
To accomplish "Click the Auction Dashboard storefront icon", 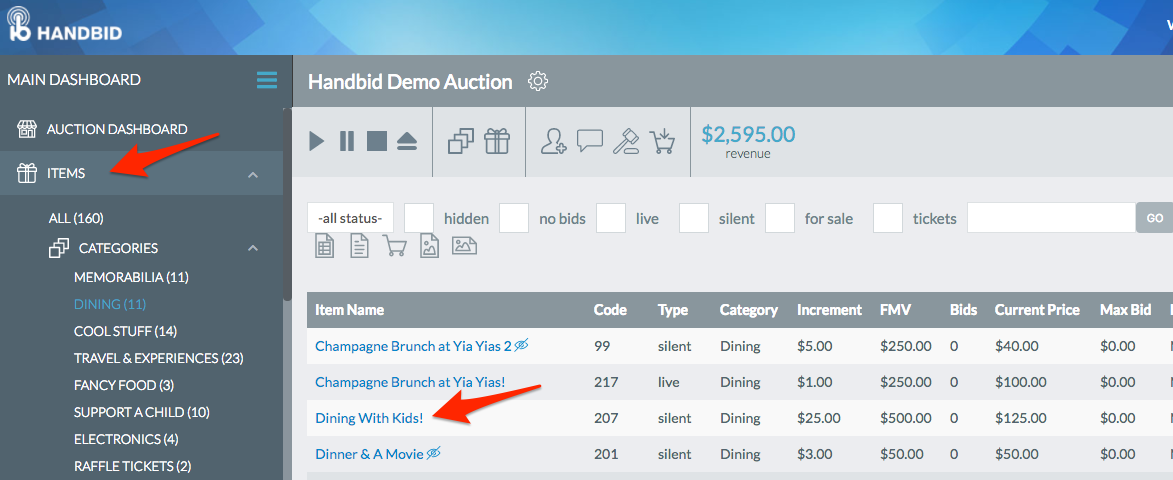I will 27,129.
